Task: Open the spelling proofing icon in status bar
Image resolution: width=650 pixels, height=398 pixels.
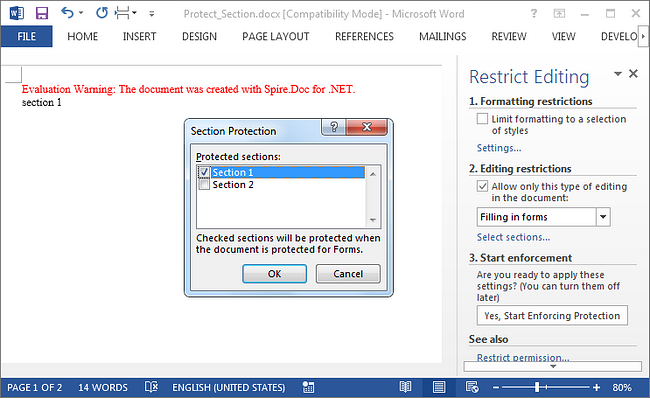Action: [x=151, y=387]
